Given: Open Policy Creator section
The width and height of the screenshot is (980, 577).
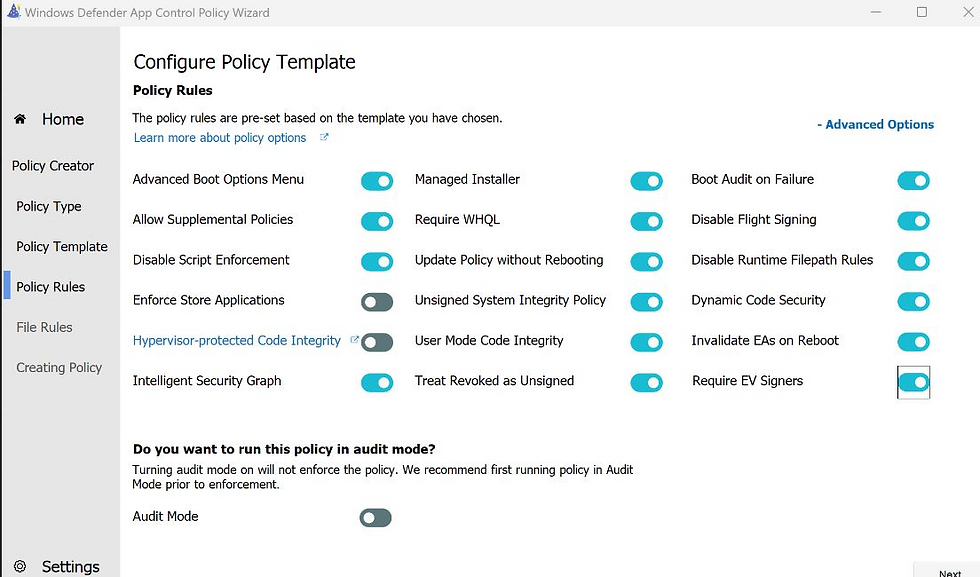Looking at the screenshot, I should pos(52,166).
